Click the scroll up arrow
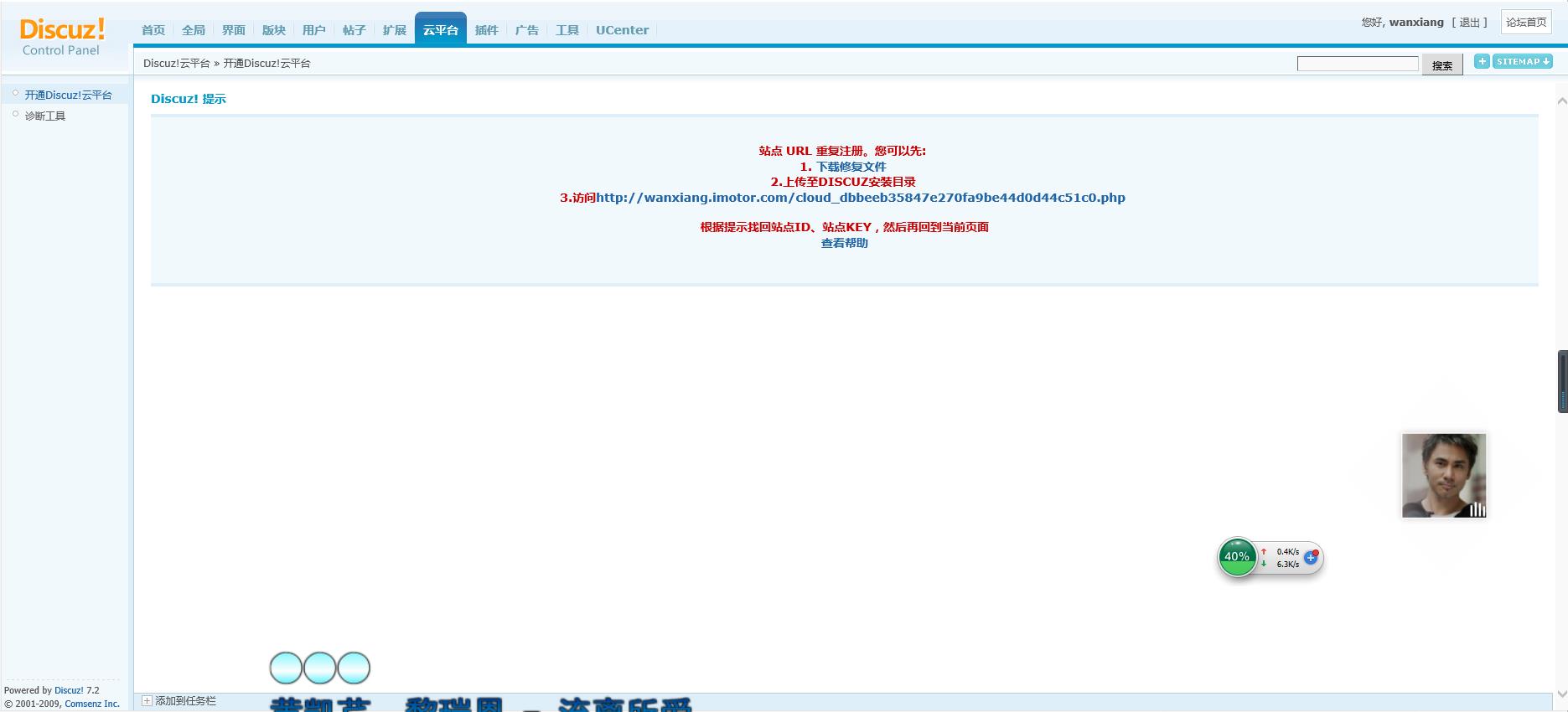 [1562, 101]
